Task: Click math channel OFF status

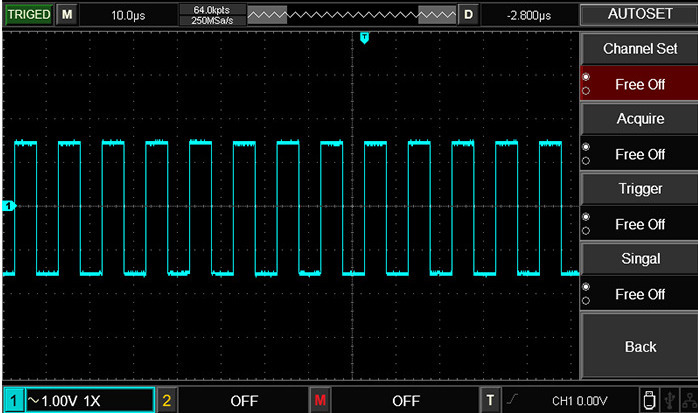Action: point(406,401)
